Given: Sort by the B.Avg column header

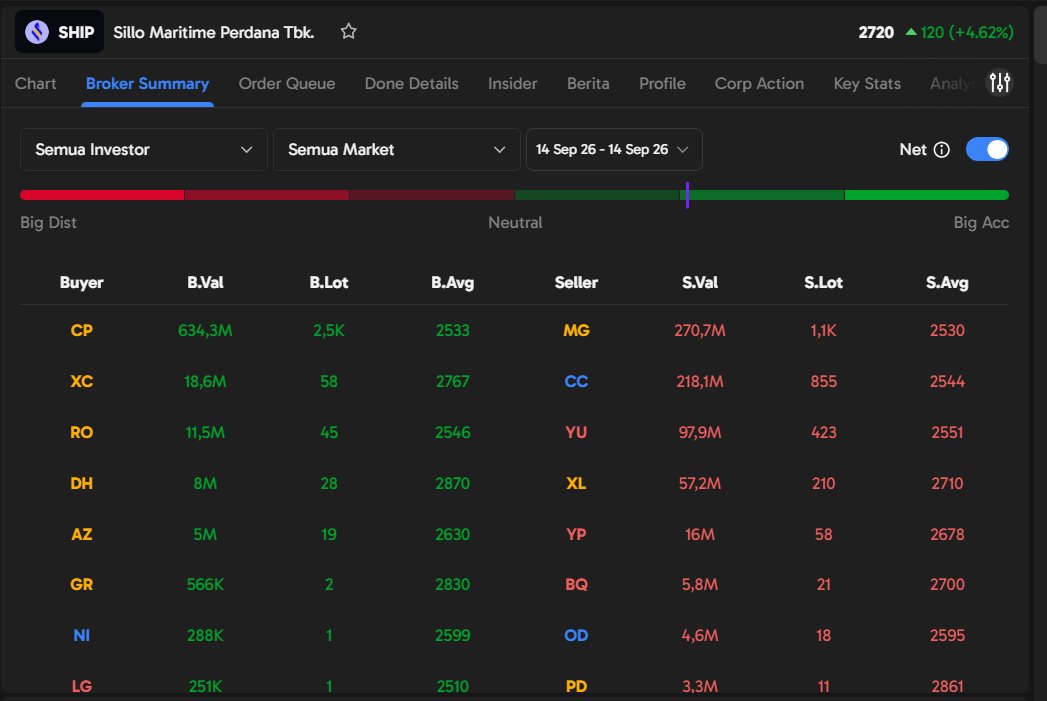Looking at the screenshot, I should tap(452, 282).
